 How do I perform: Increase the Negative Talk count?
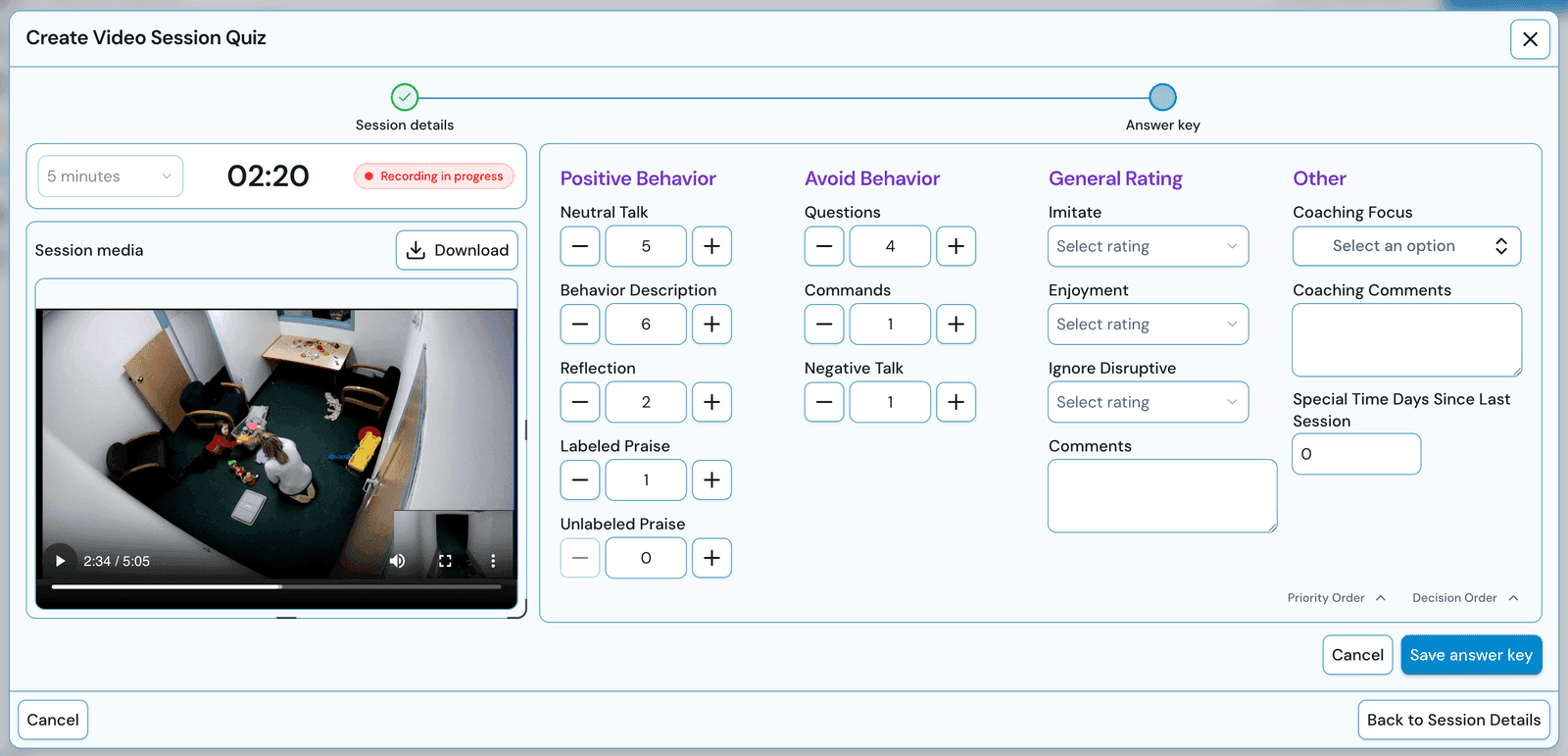pos(955,402)
